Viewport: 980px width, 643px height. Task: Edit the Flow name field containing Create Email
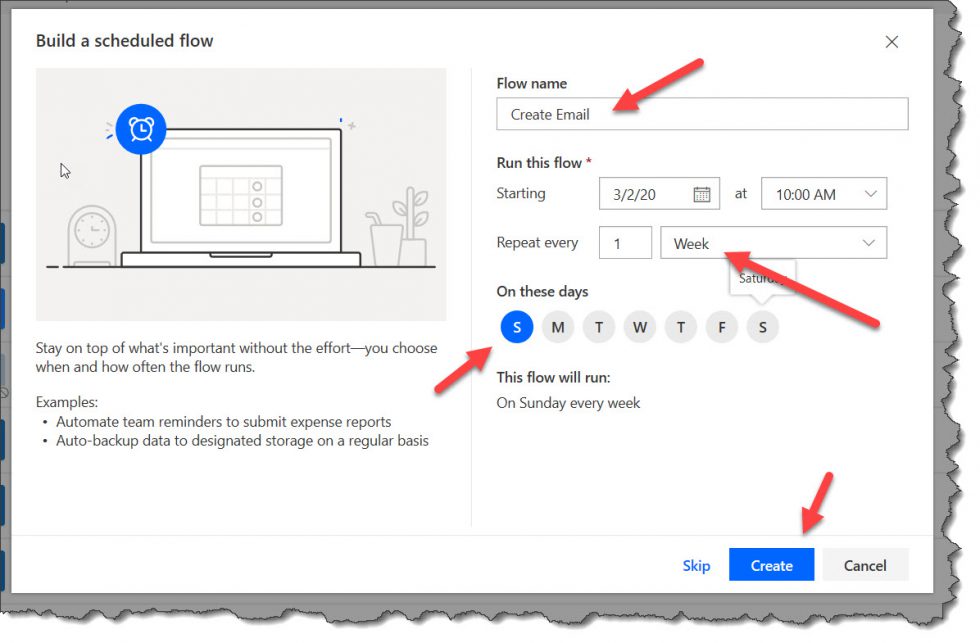pyautogui.click(x=700, y=114)
